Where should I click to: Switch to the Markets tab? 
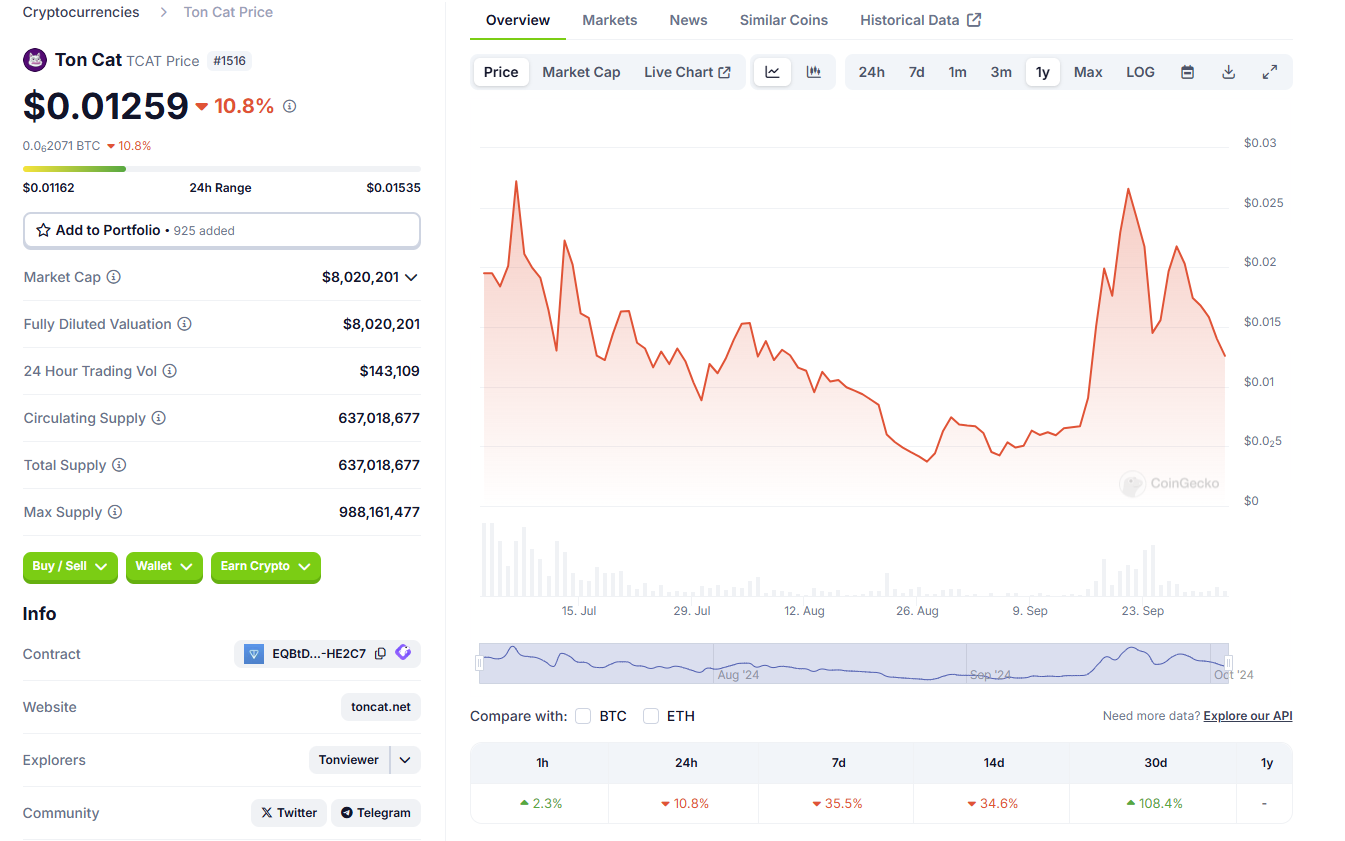click(609, 20)
